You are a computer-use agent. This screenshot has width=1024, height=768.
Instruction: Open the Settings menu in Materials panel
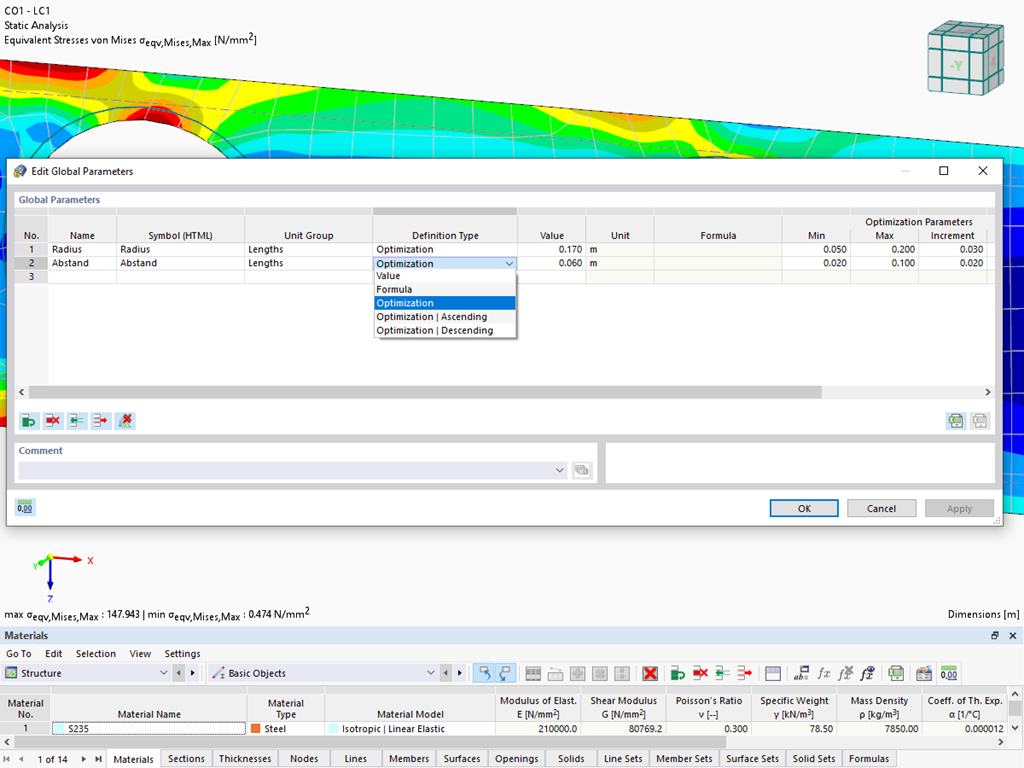182,653
